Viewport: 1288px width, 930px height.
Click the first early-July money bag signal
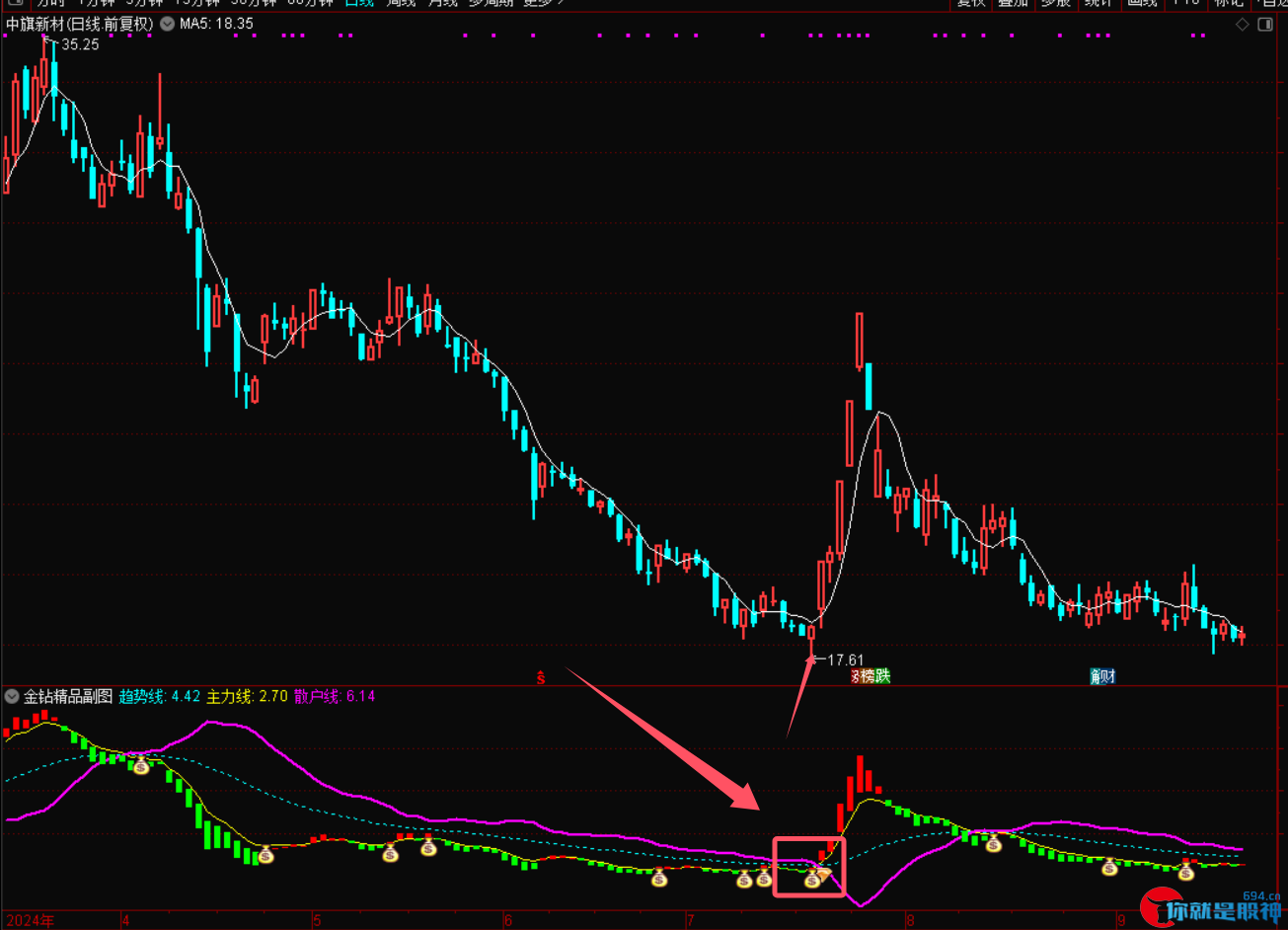click(744, 879)
